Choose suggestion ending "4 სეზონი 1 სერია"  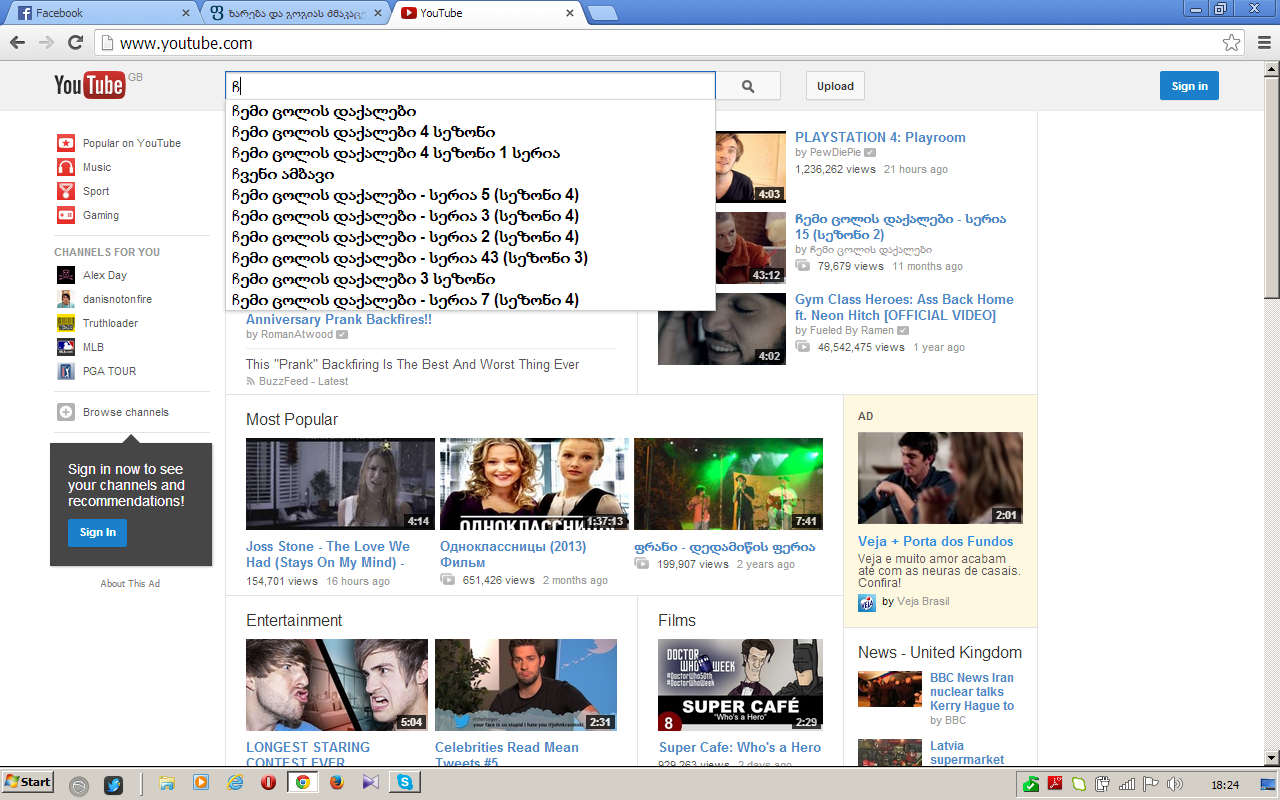470,153
